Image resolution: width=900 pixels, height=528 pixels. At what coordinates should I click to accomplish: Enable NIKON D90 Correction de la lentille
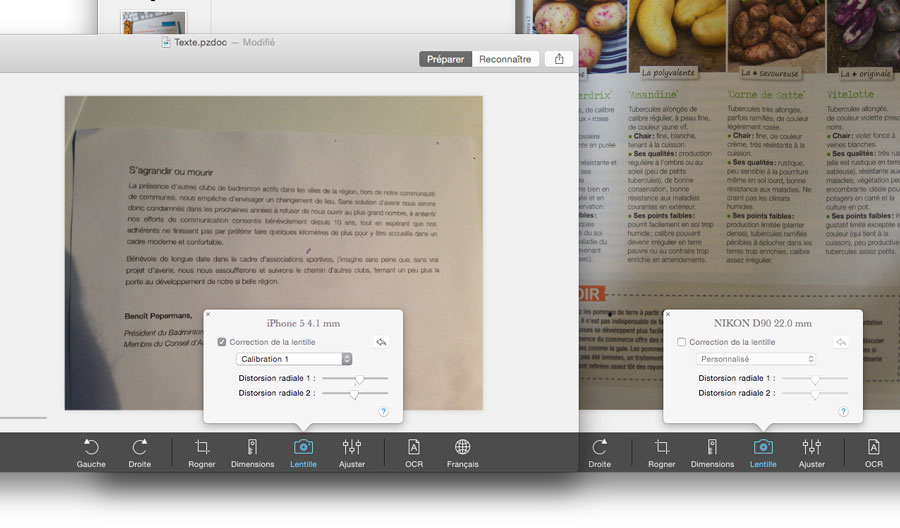(681, 342)
